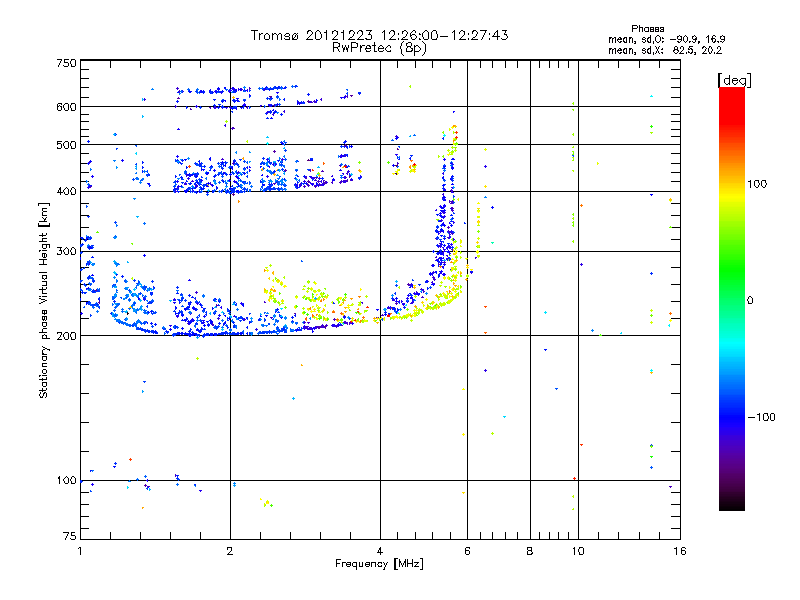Viewport: 800px width, 600px height.
Task: Click the '4' frequency tick label
Action: pos(380,551)
